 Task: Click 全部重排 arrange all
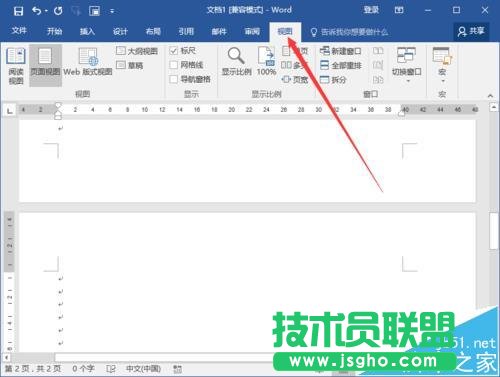pyautogui.click(x=341, y=65)
